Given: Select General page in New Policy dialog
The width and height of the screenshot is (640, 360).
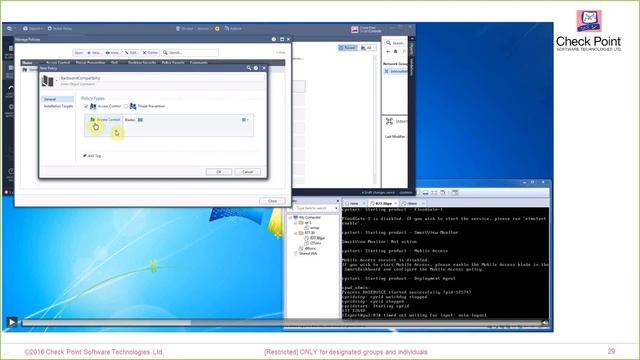Looking at the screenshot, I should point(58,99).
